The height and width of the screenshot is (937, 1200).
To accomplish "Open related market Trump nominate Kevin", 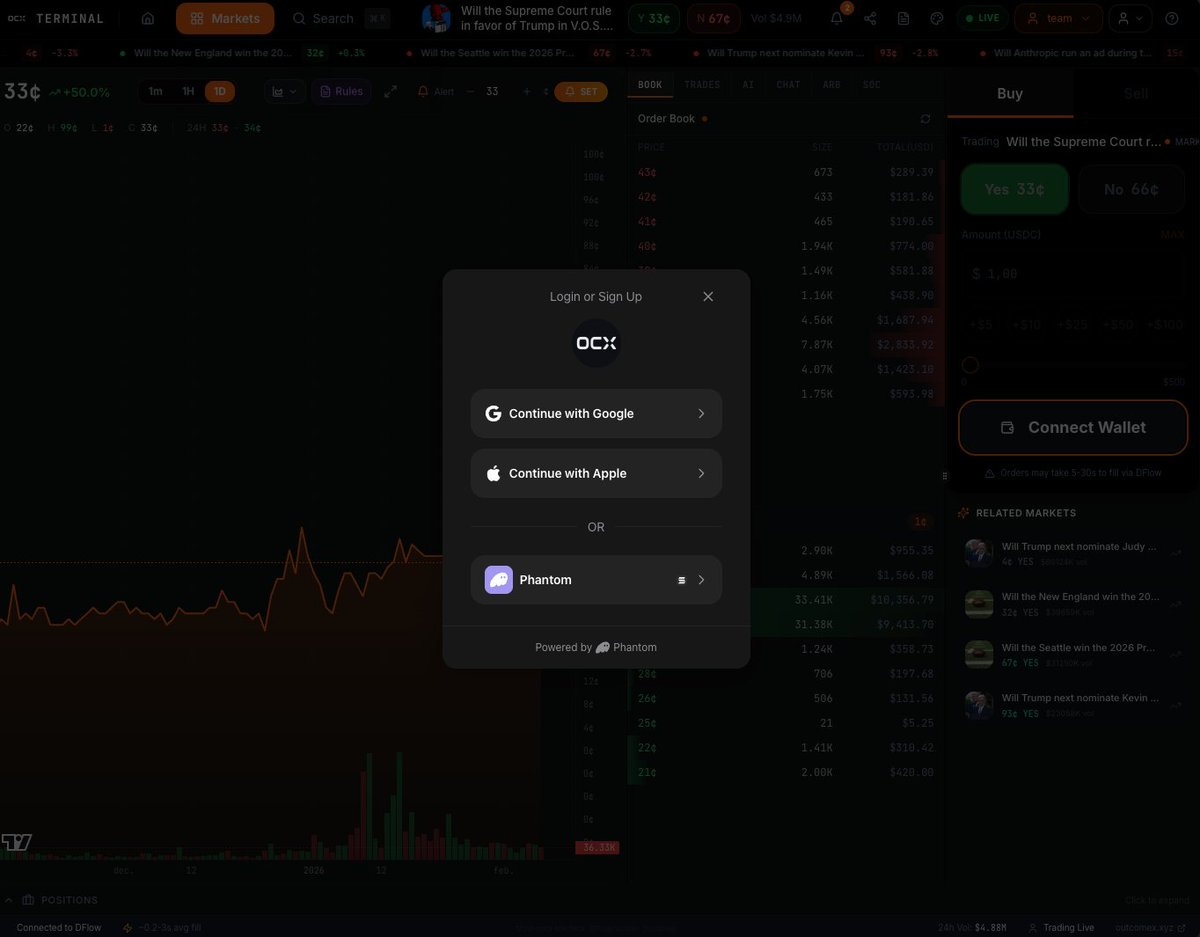I will click(x=1073, y=704).
